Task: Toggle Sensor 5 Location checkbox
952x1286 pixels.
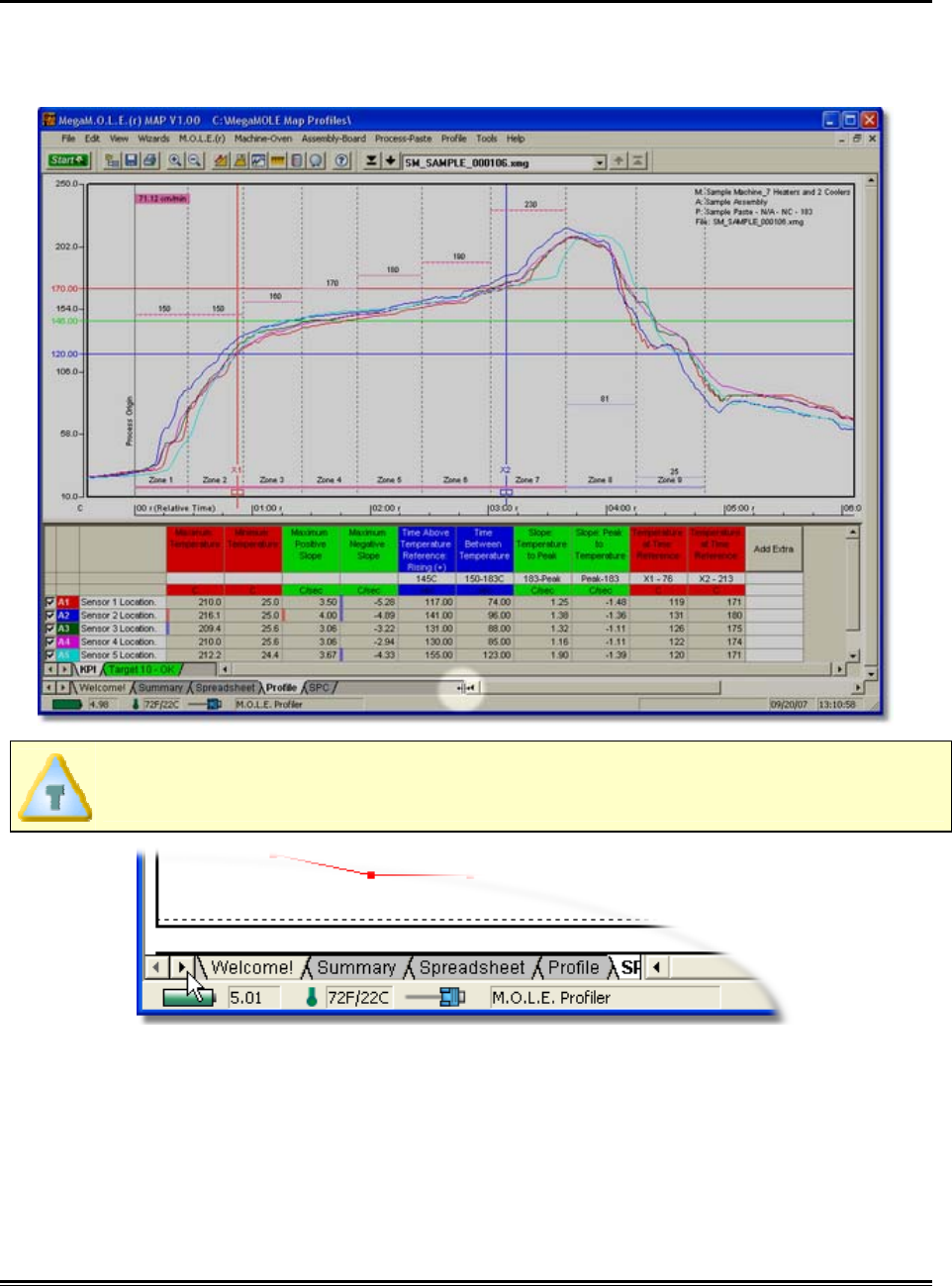Action: pyautogui.click(x=49, y=654)
